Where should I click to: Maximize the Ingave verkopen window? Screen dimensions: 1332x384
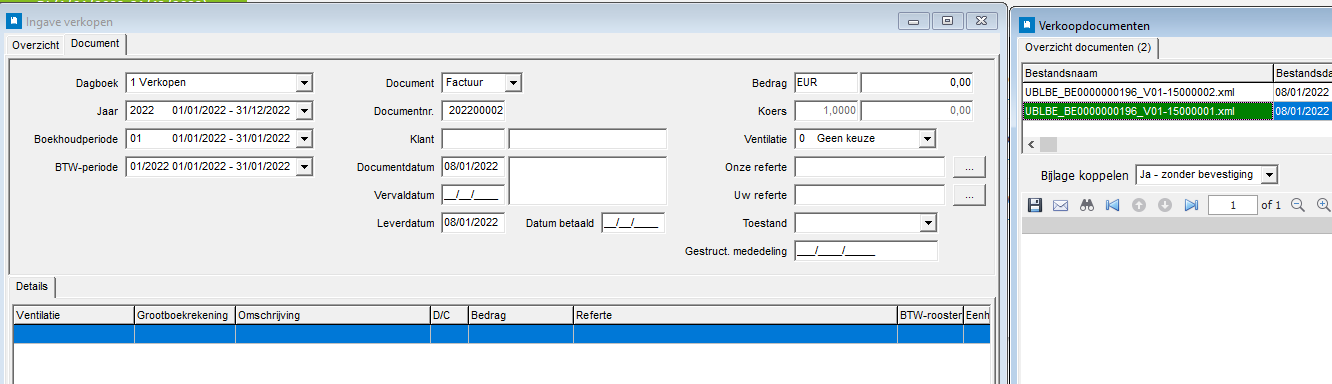coord(947,20)
